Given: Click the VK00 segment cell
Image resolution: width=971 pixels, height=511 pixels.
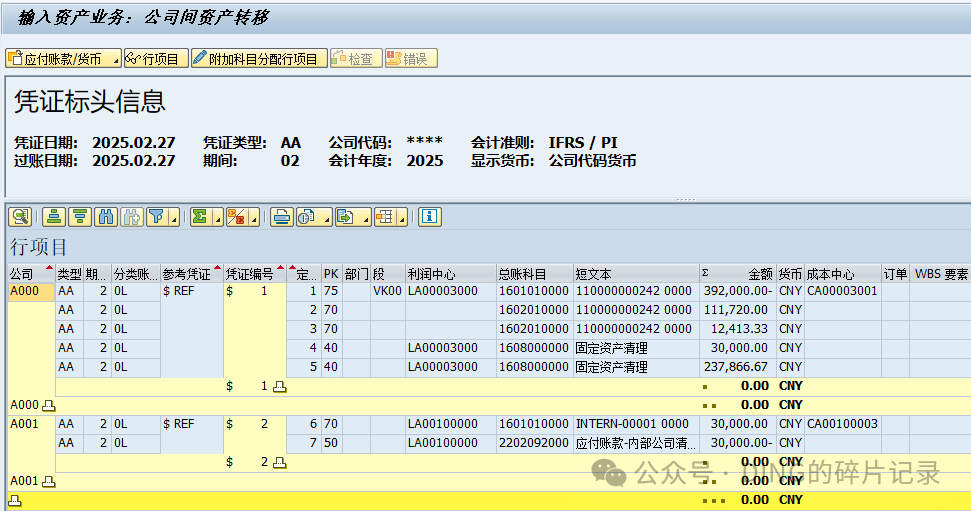Looking at the screenshot, I should tap(387, 291).
